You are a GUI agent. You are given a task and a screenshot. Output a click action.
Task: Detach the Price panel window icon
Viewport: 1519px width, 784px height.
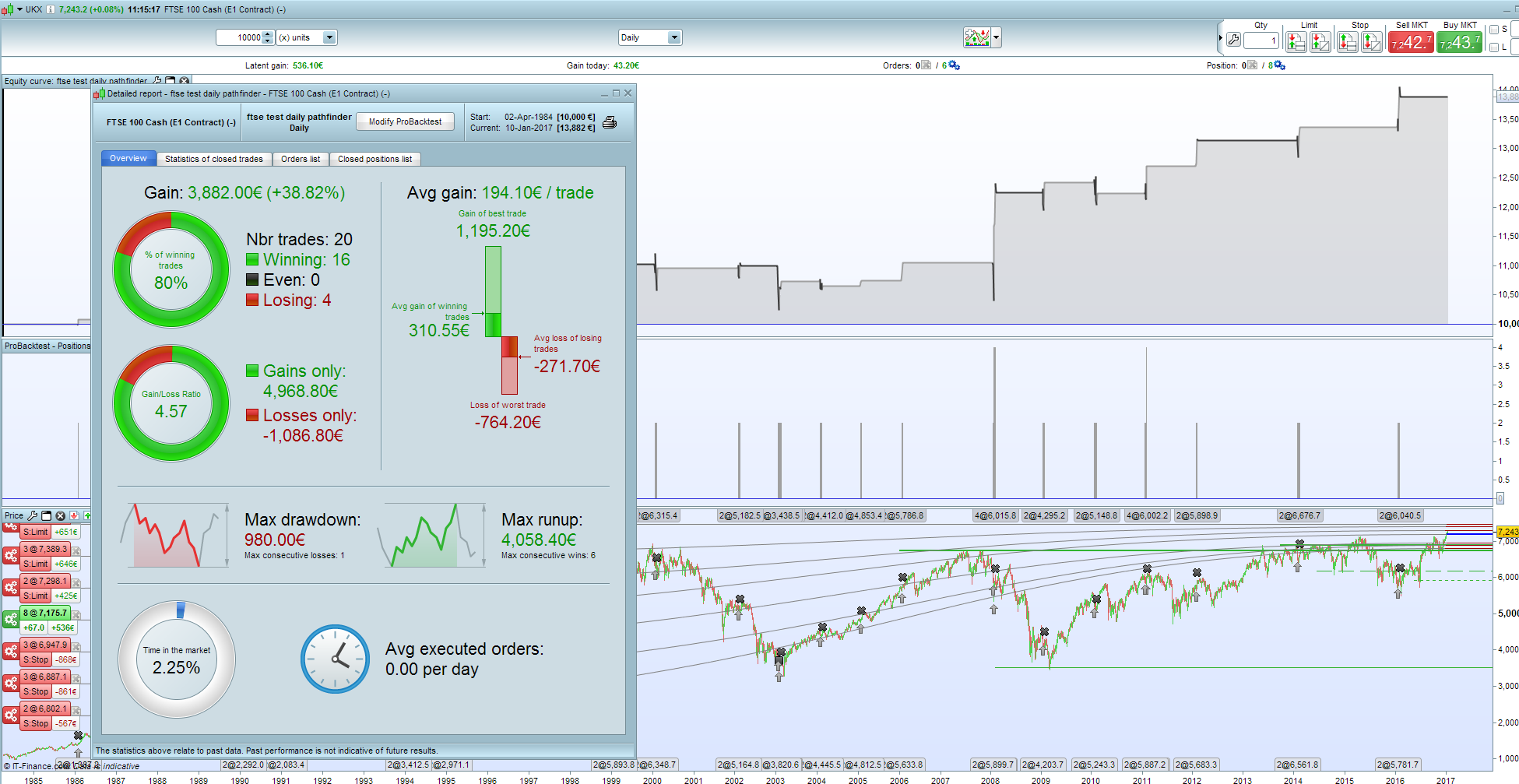click(x=47, y=515)
